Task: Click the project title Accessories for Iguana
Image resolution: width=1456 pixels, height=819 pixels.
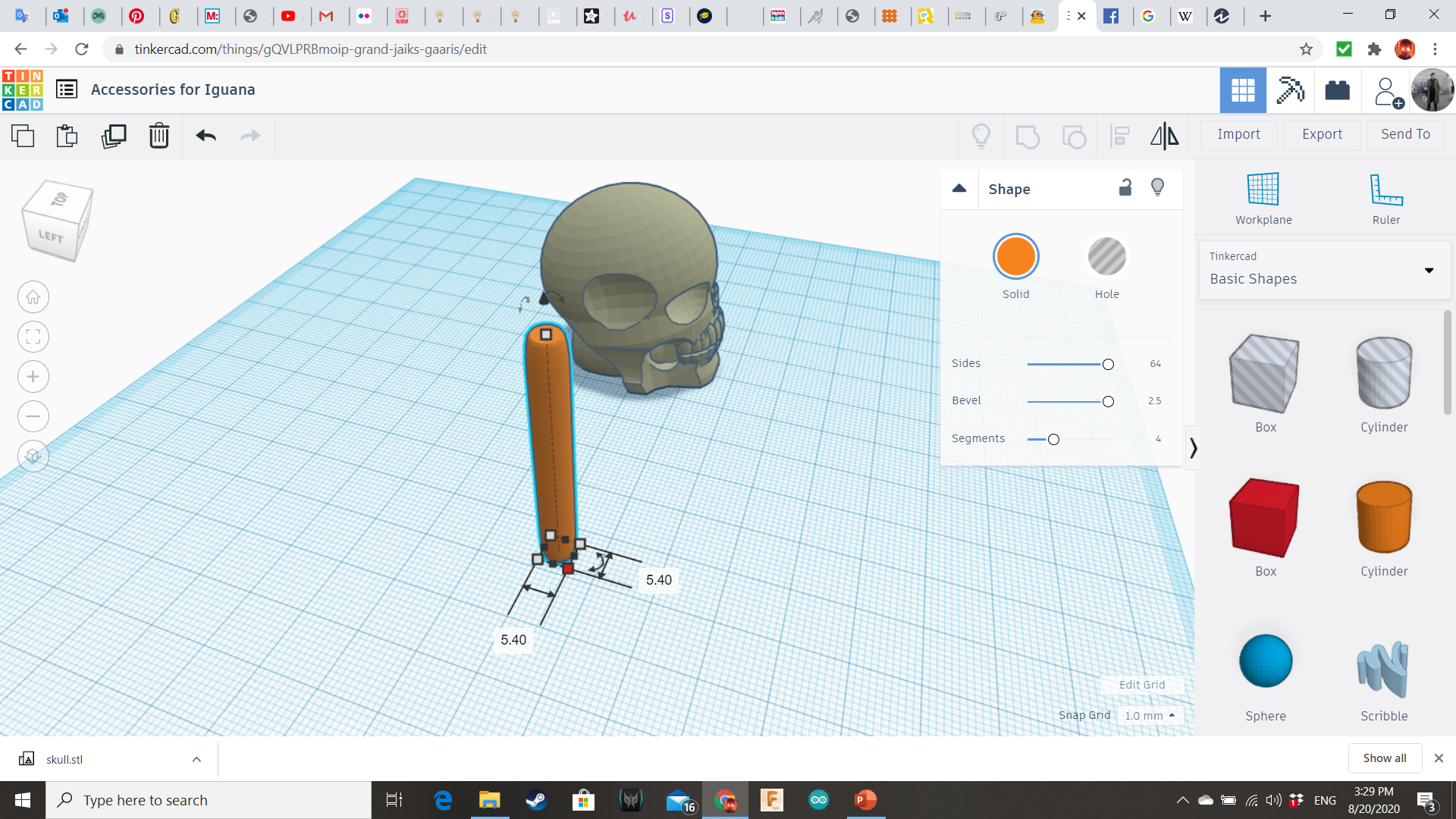Action: [173, 89]
